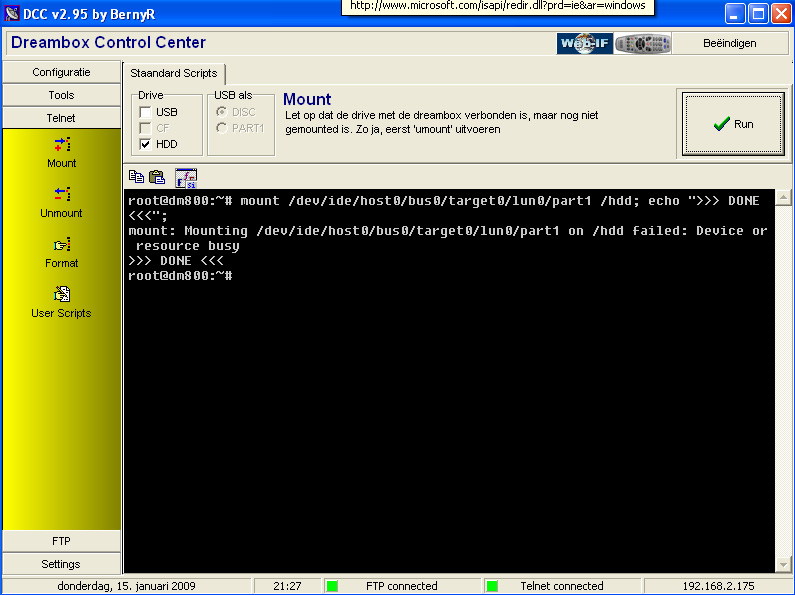Screen dimensions: 795x595
Task: Click the terminal scrollbar up arrow
Action: (783, 197)
